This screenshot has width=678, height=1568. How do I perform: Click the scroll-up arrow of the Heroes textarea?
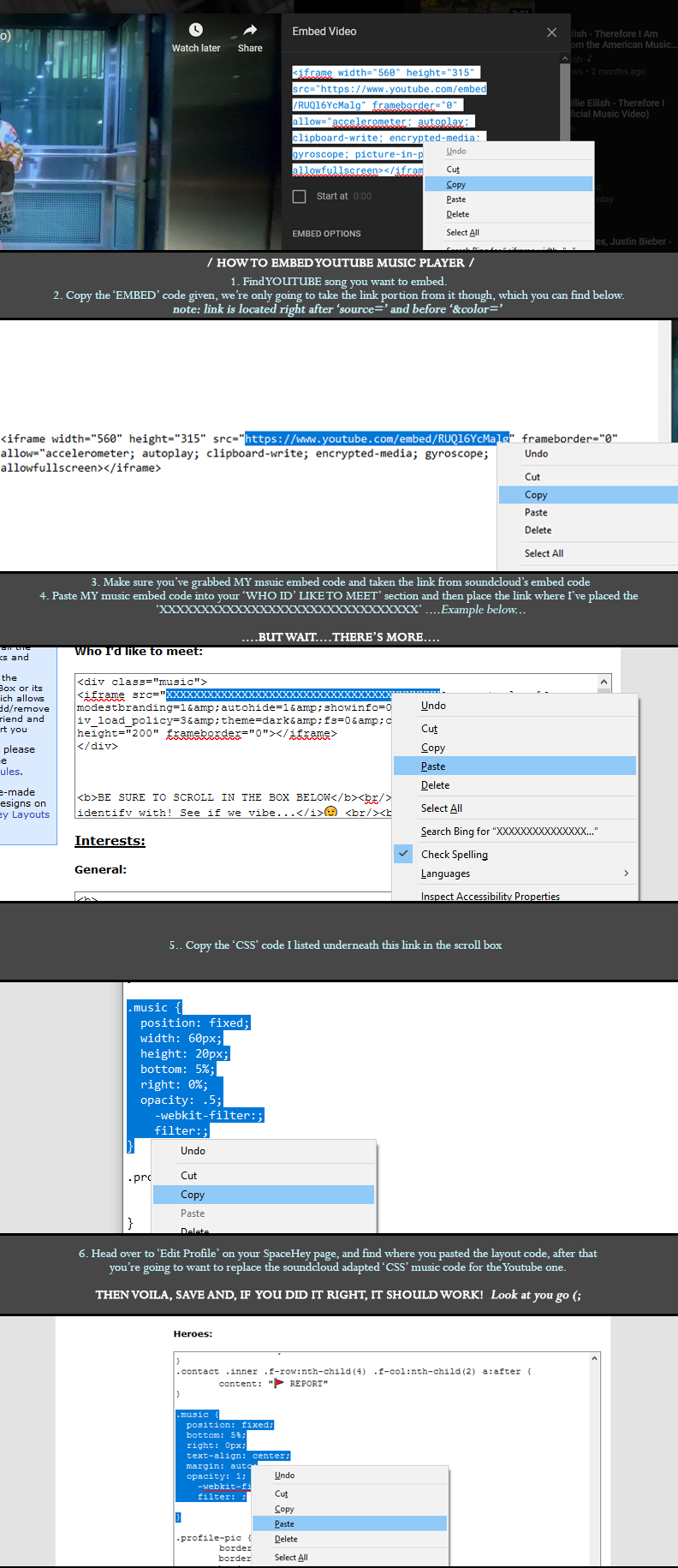coord(594,1358)
